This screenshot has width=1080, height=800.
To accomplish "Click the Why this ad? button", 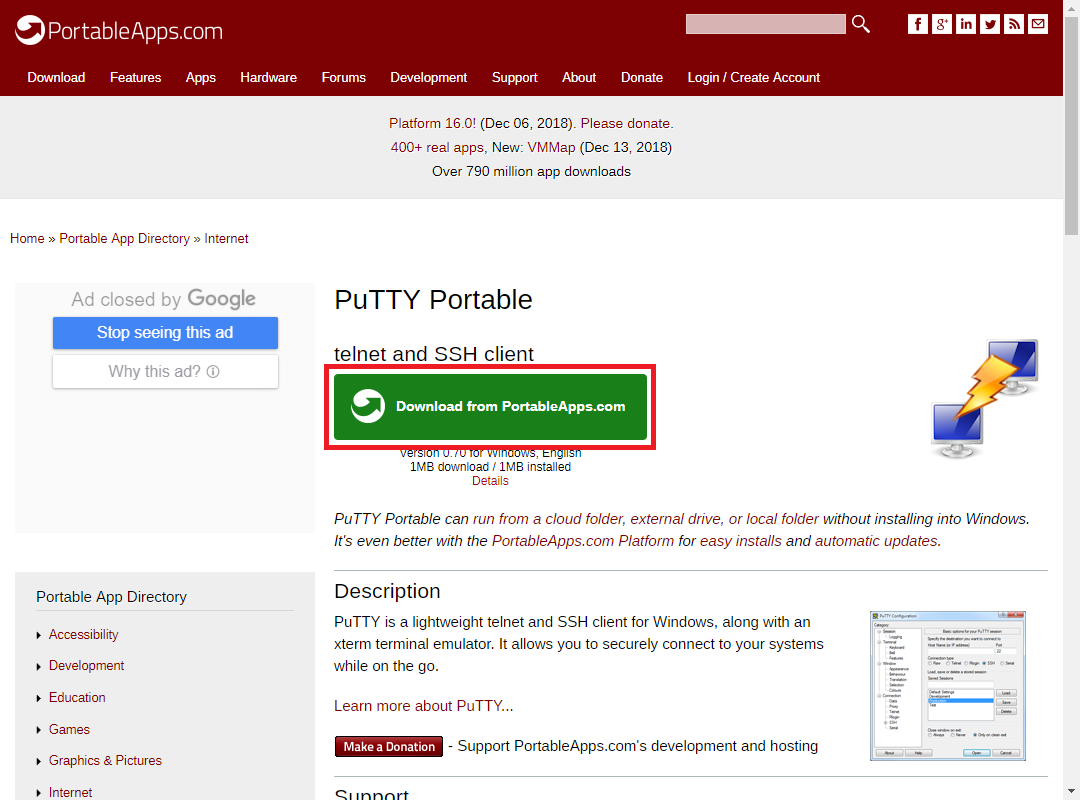I will pyautogui.click(x=165, y=371).
